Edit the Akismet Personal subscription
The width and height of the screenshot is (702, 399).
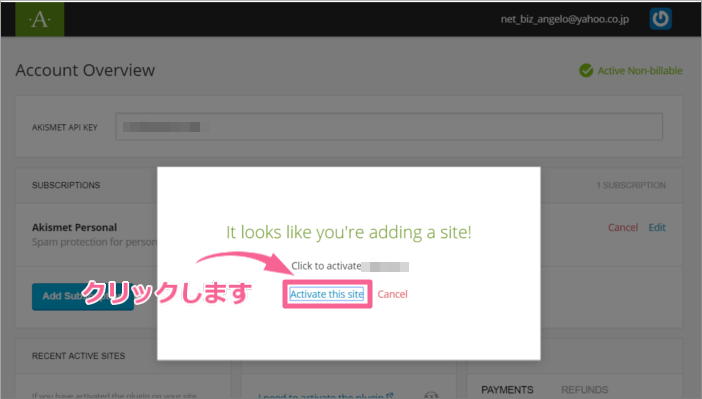(x=657, y=227)
